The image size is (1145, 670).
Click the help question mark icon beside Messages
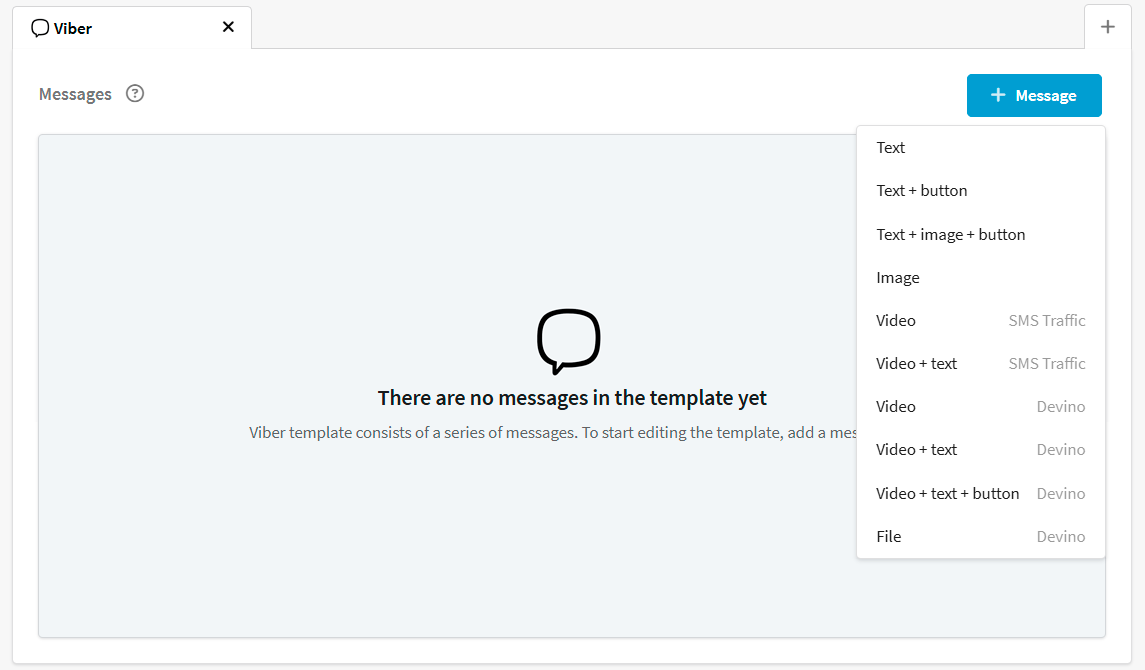tap(135, 93)
